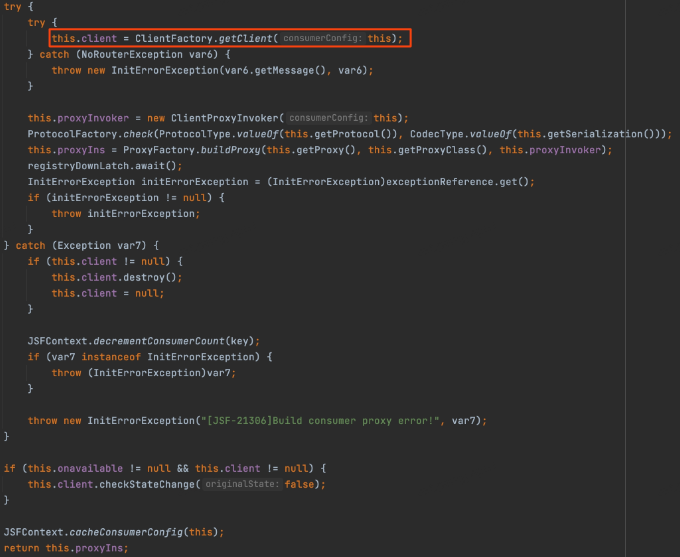Click registryDownLatch variable
The height and width of the screenshot is (557, 680).
[78, 166]
